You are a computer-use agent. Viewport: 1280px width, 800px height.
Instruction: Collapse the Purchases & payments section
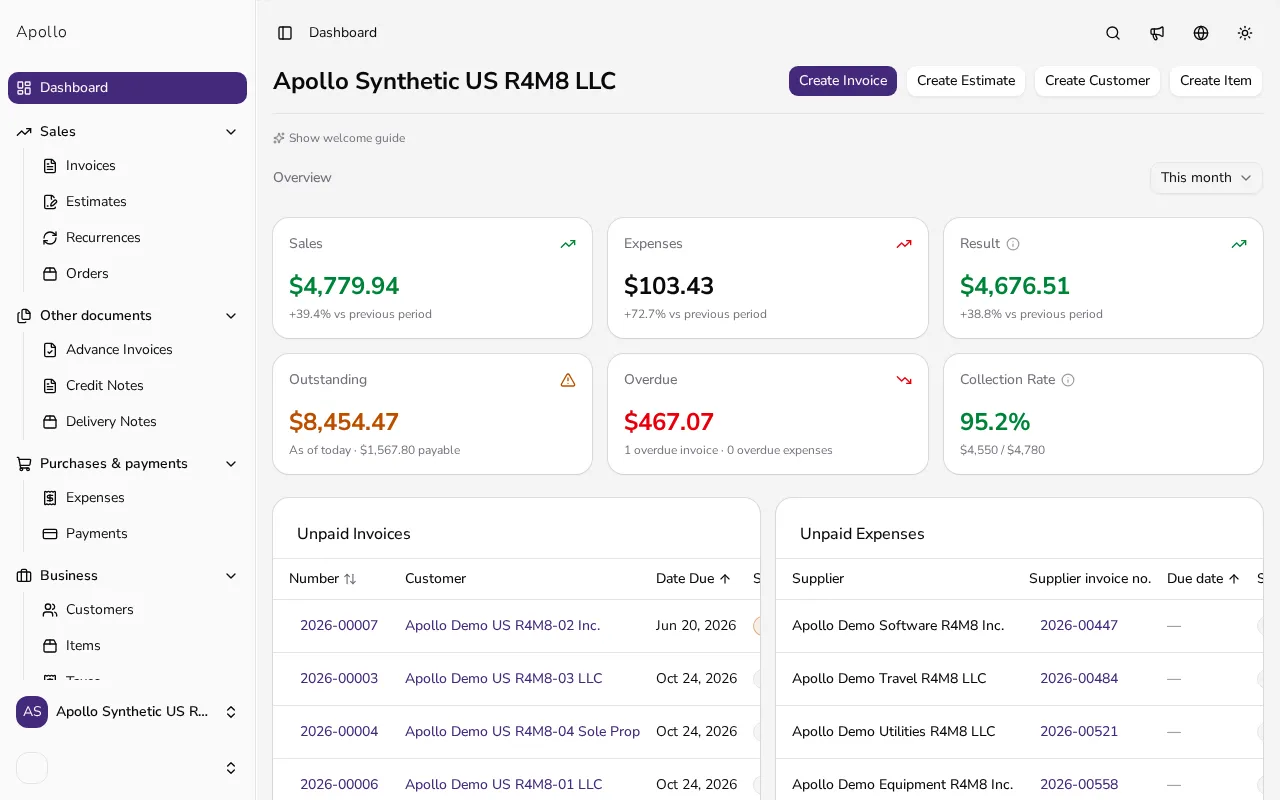click(x=231, y=464)
